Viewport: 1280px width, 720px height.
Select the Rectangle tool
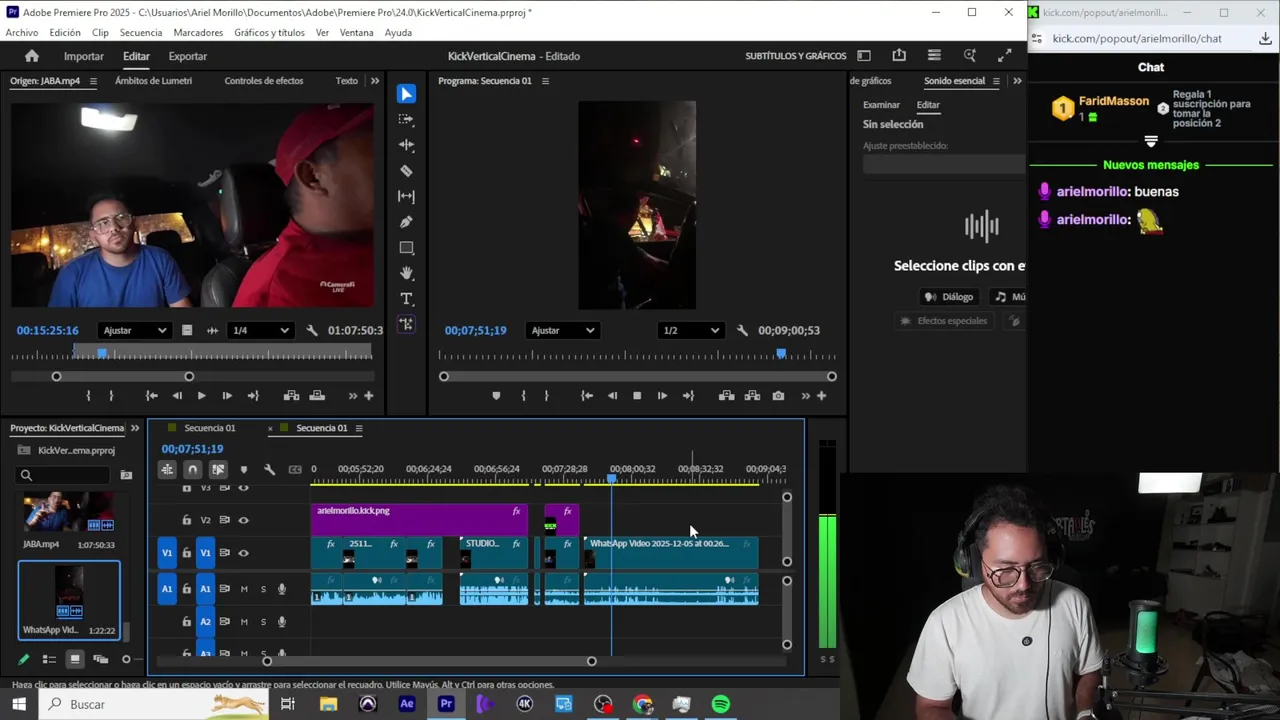(x=406, y=248)
